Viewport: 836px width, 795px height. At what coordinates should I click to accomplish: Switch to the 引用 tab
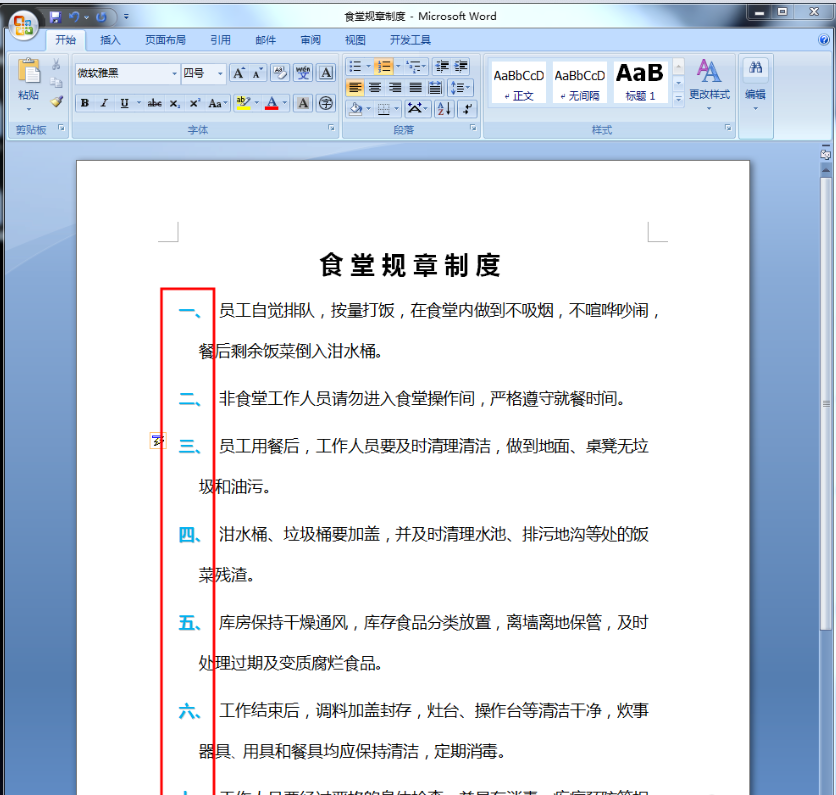coord(220,40)
